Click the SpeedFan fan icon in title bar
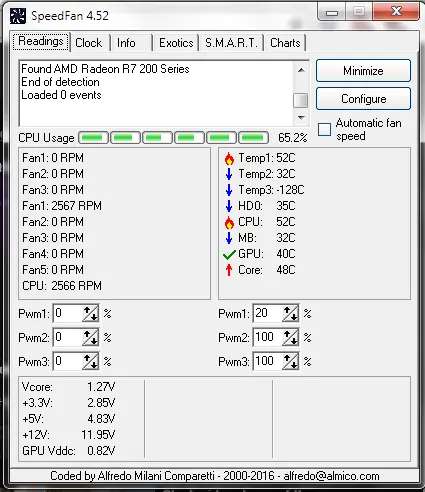The width and height of the screenshot is (425, 492). click(x=18, y=16)
